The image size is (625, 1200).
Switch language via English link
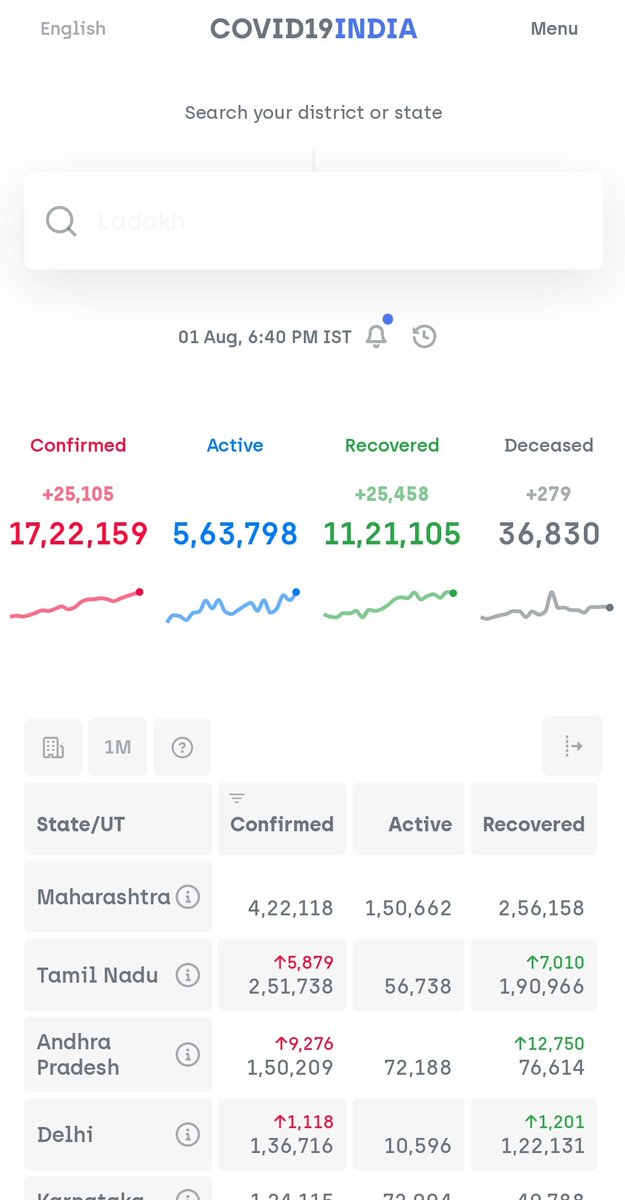73,29
